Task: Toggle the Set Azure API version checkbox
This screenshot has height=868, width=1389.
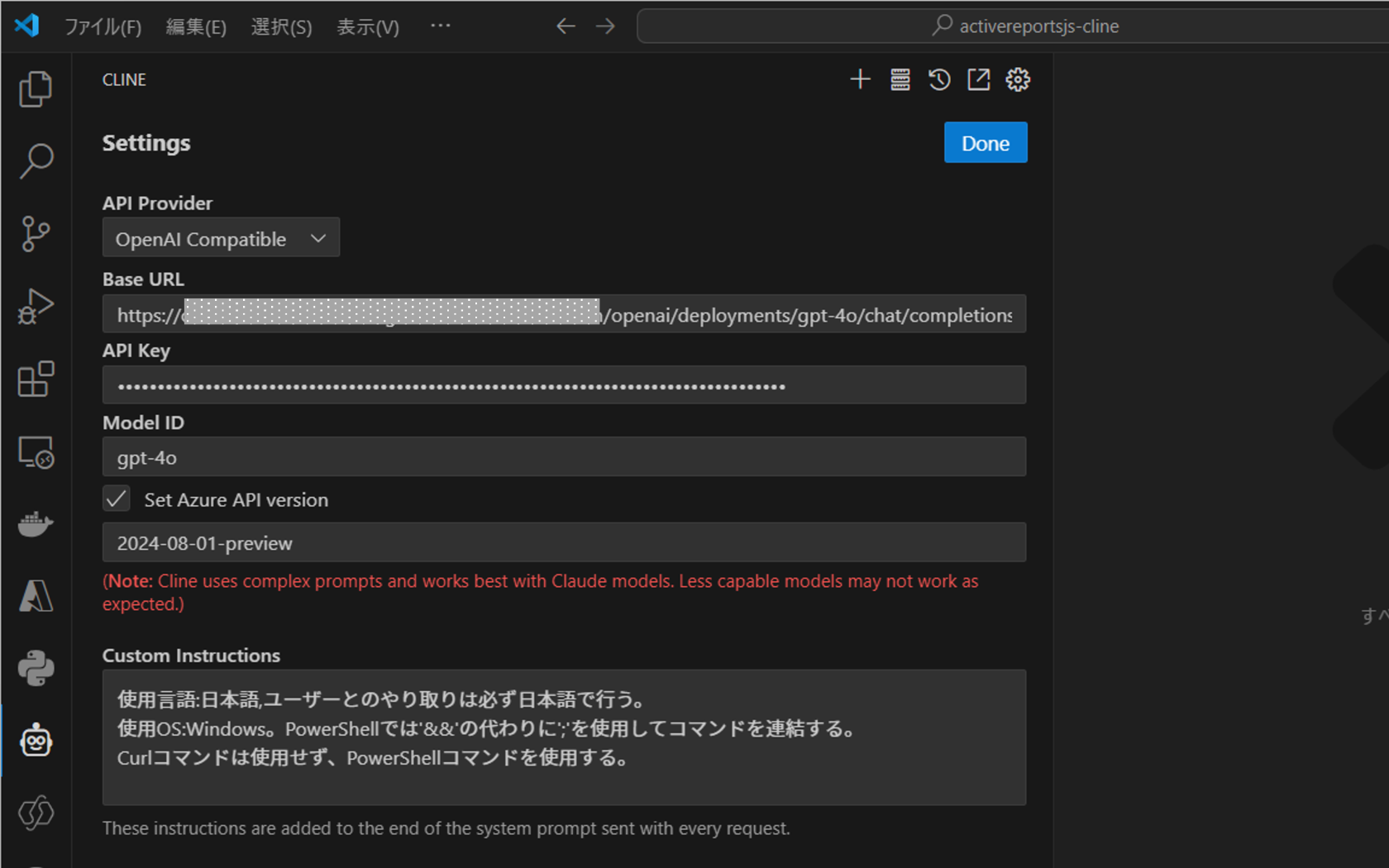Action: tap(117, 499)
